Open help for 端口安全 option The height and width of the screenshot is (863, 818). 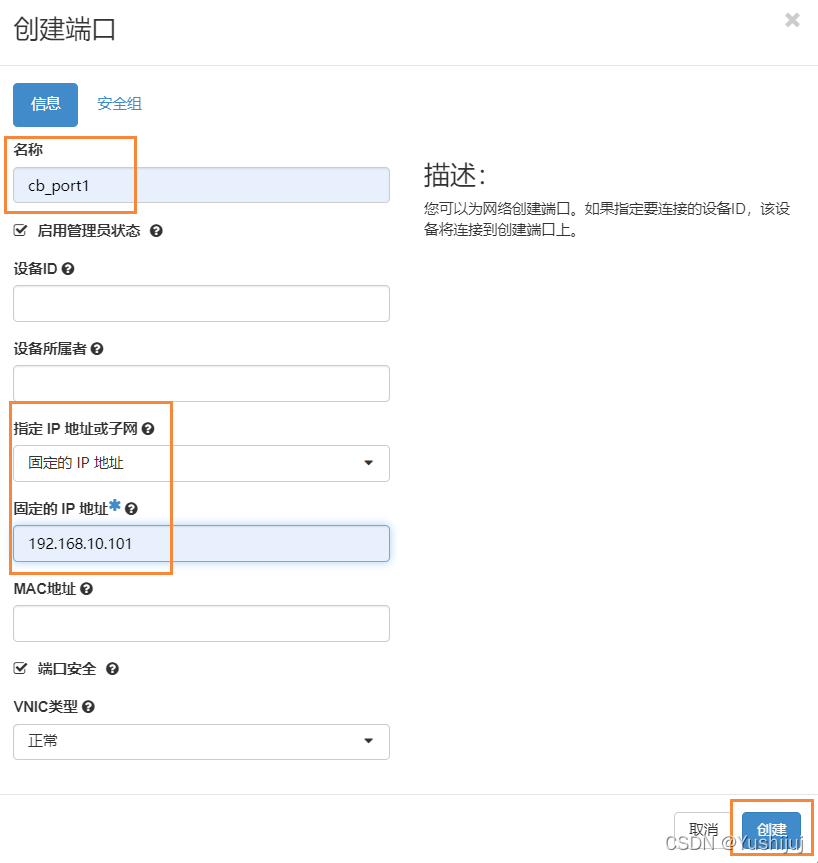point(112,668)
